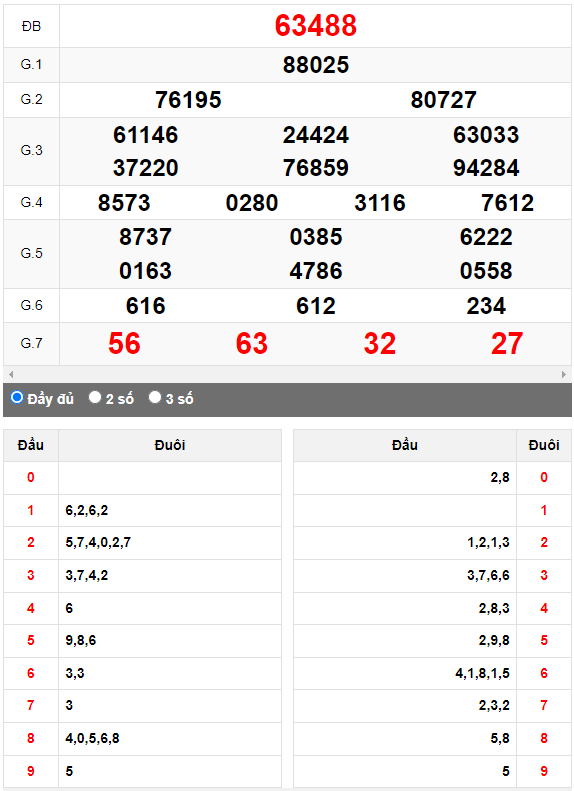Select the "Đầy đủ" radio button
The image size is (574, 791).
point(17,398)
